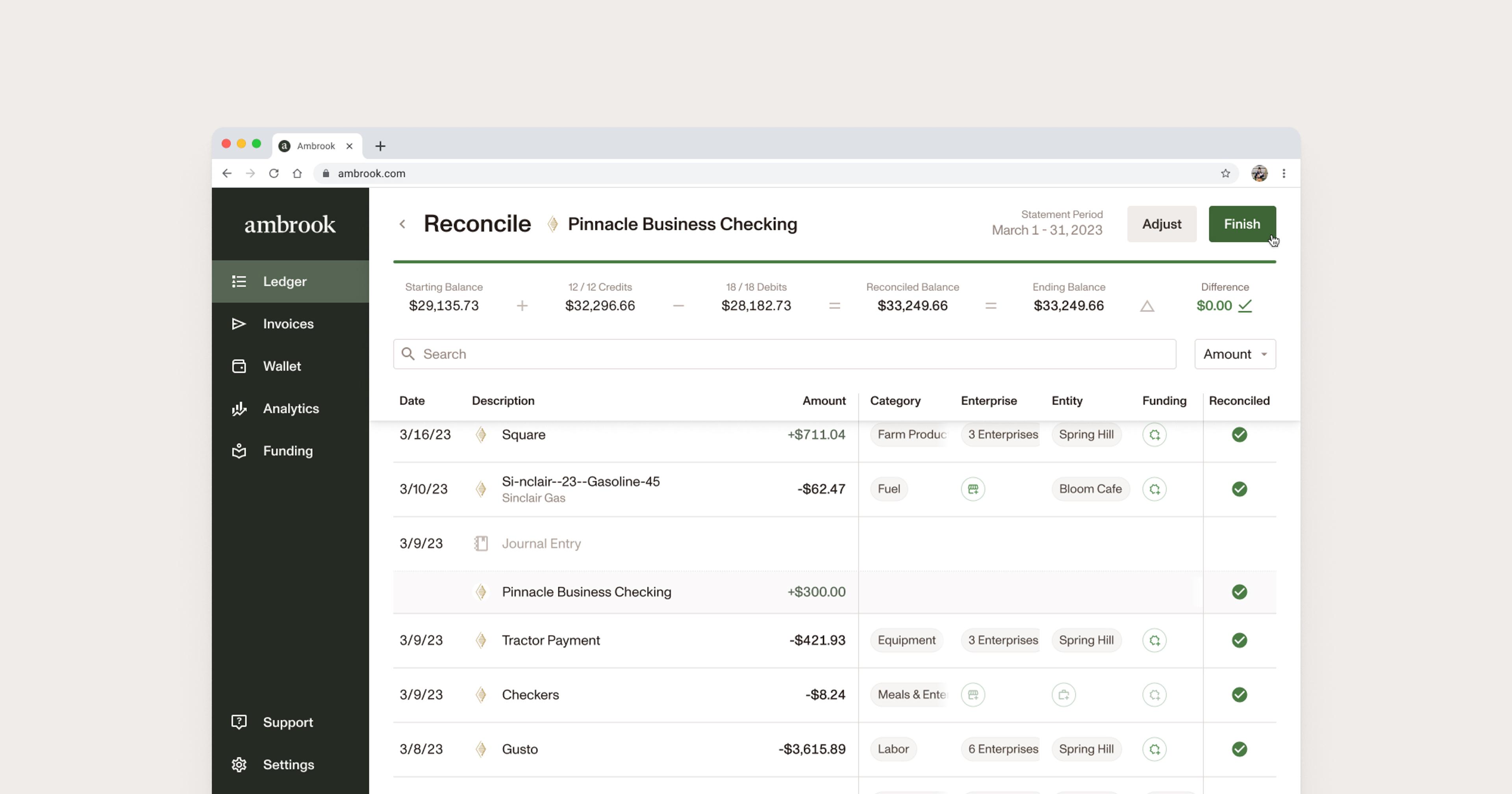The image size is (1512, 794).
Task: Click into the Search transactions field
Action: (x=784, y=354)
